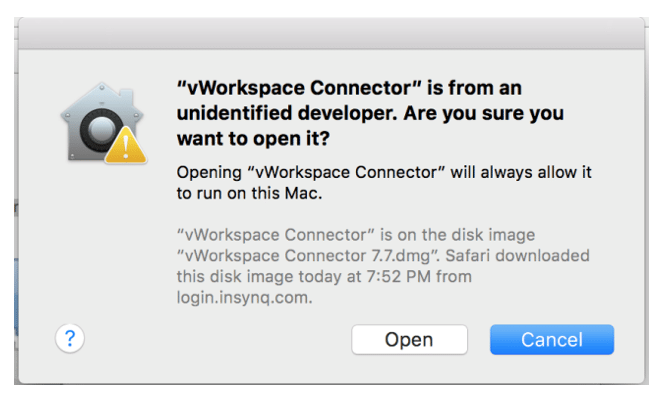Click the "login.insynq.com" source text
Screen dimensions: 660x398
[244, 298]
